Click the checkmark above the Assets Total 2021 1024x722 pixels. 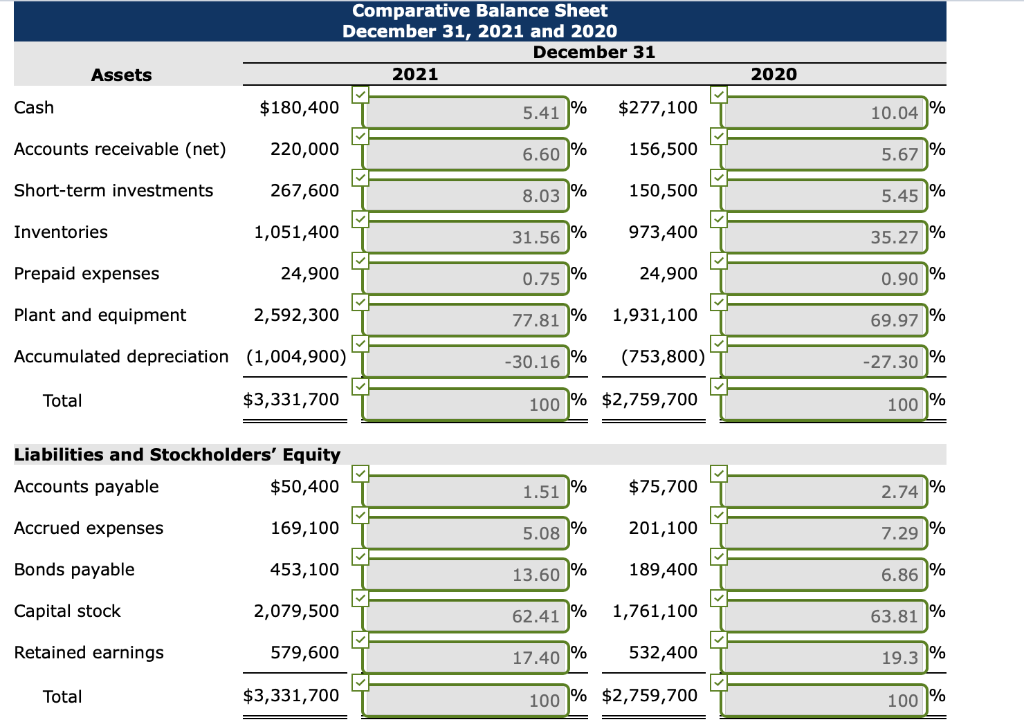361,386
